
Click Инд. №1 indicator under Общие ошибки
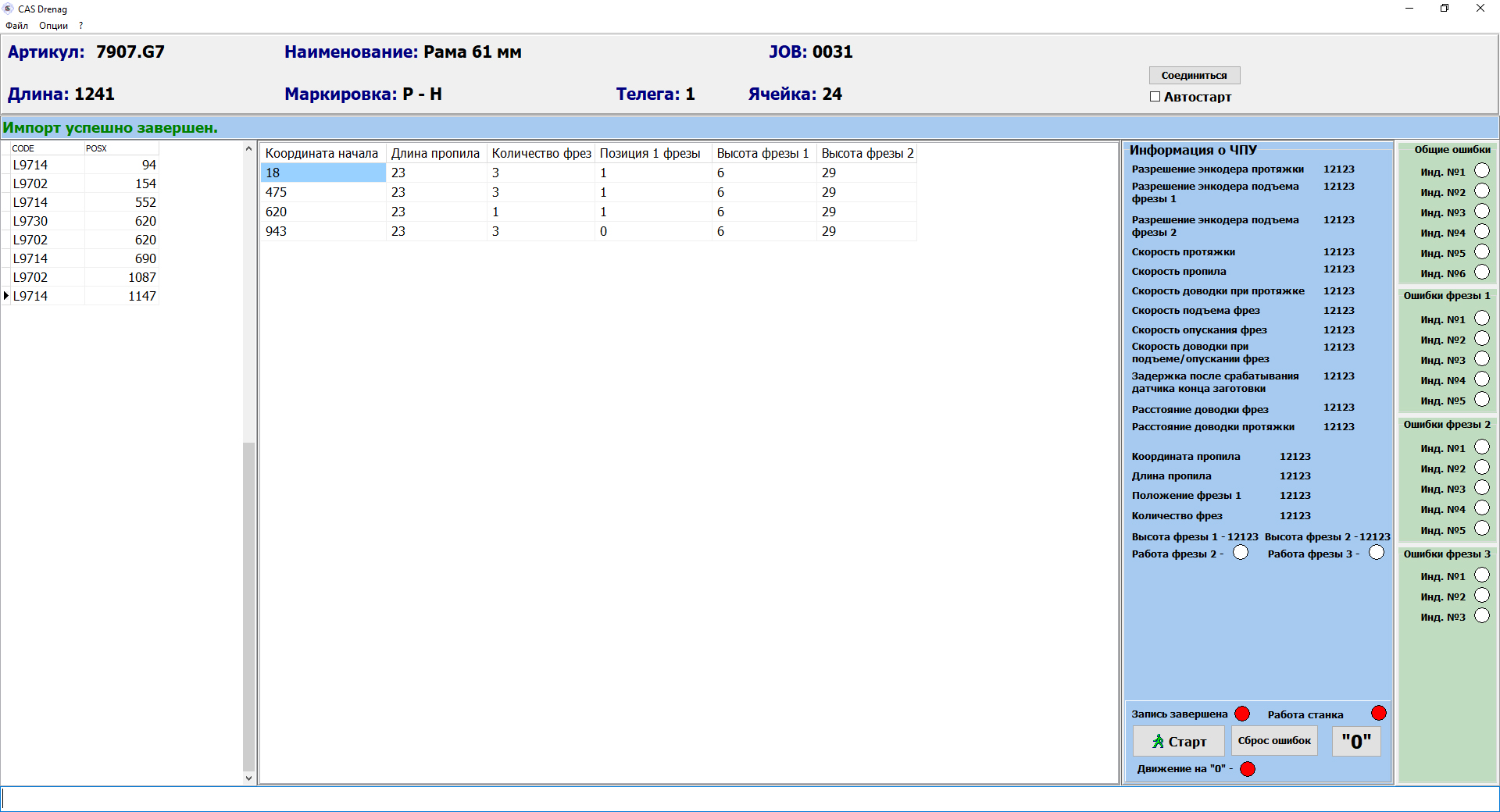(1482, 171)
